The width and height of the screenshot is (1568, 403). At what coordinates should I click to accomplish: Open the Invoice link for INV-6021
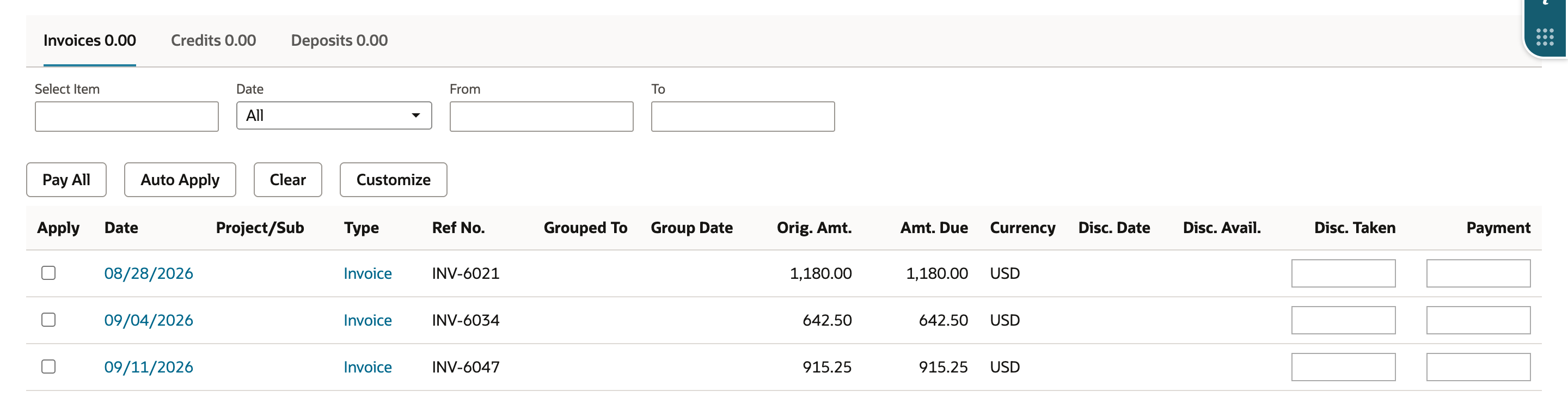tap(367, 273)
